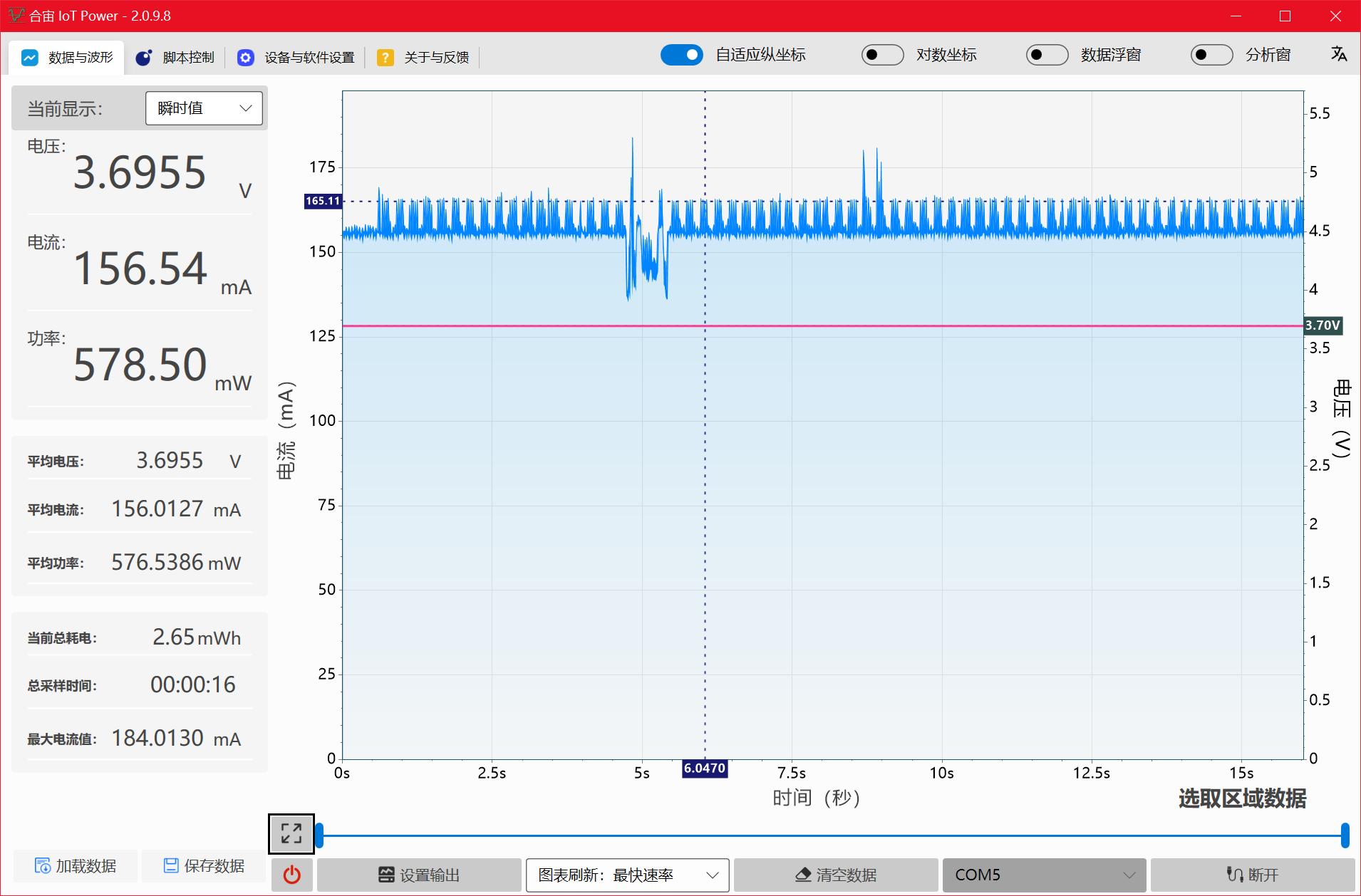Click the question mark icon on 关于与反馈
Viewport: 1361px width, 896px height.
click(386, 57)
